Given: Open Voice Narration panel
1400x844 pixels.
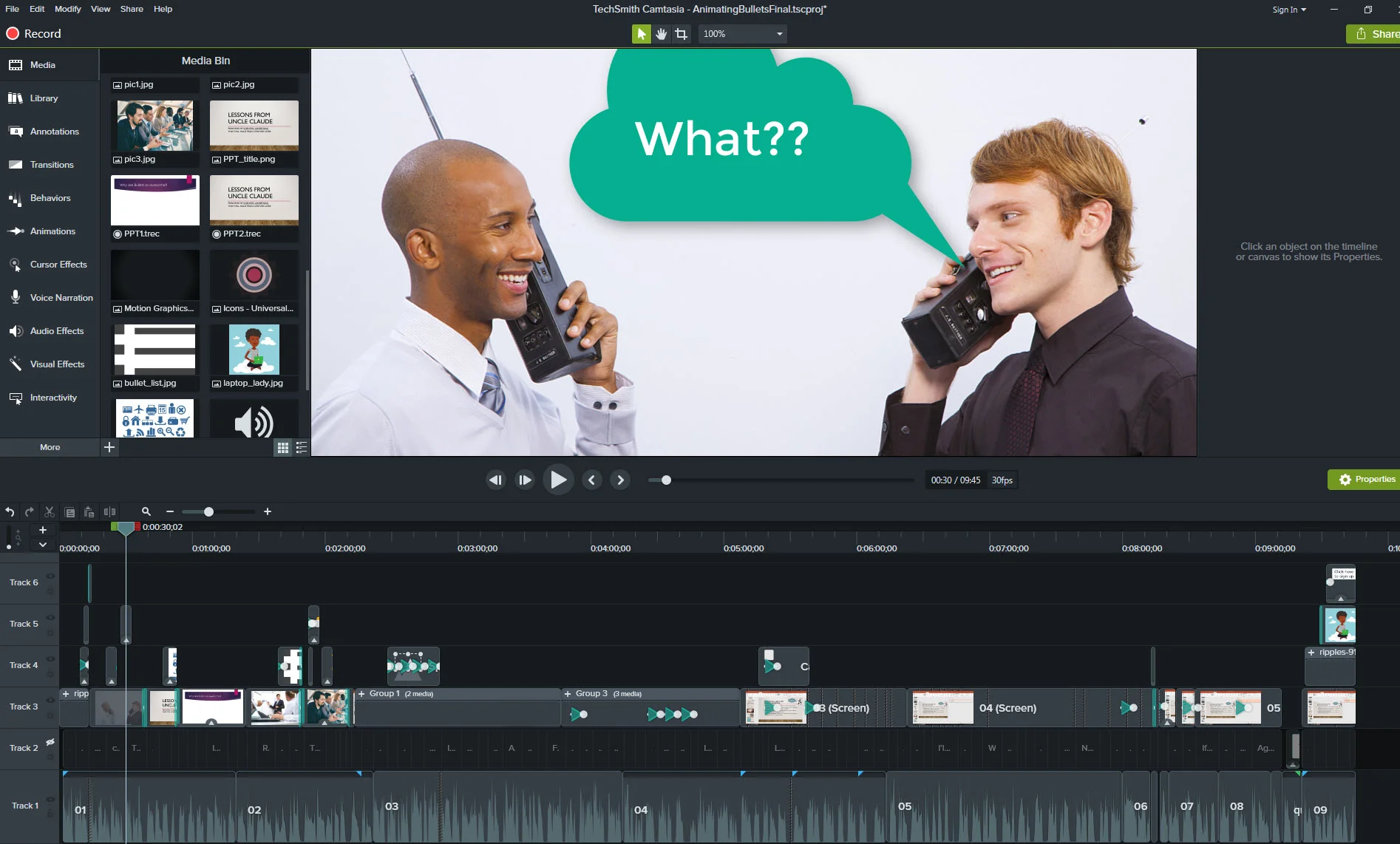Looking at the screenshot, I should pos(49,298).
